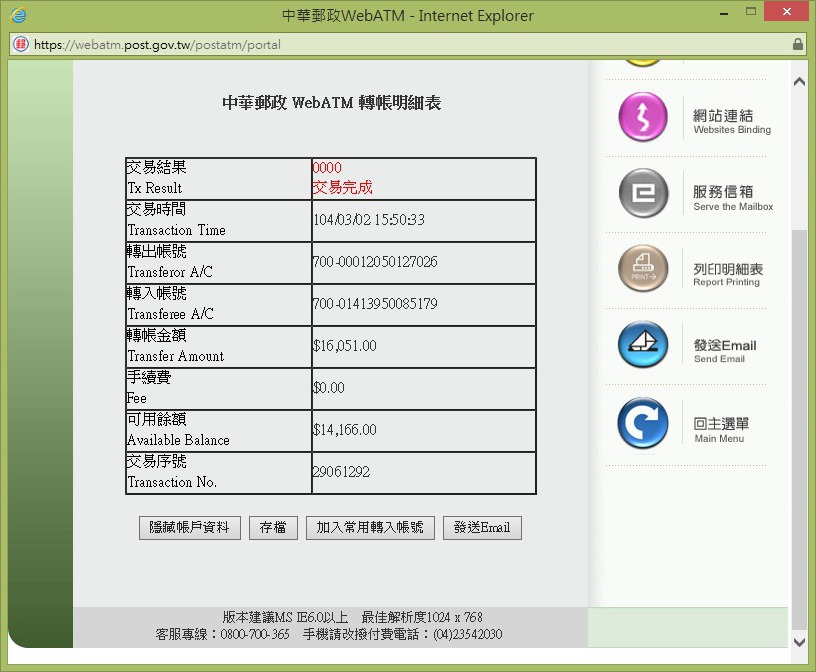Click the vertical scrollbar thumb
This screenshot has height=672, width=816.
tap(799, 429)
